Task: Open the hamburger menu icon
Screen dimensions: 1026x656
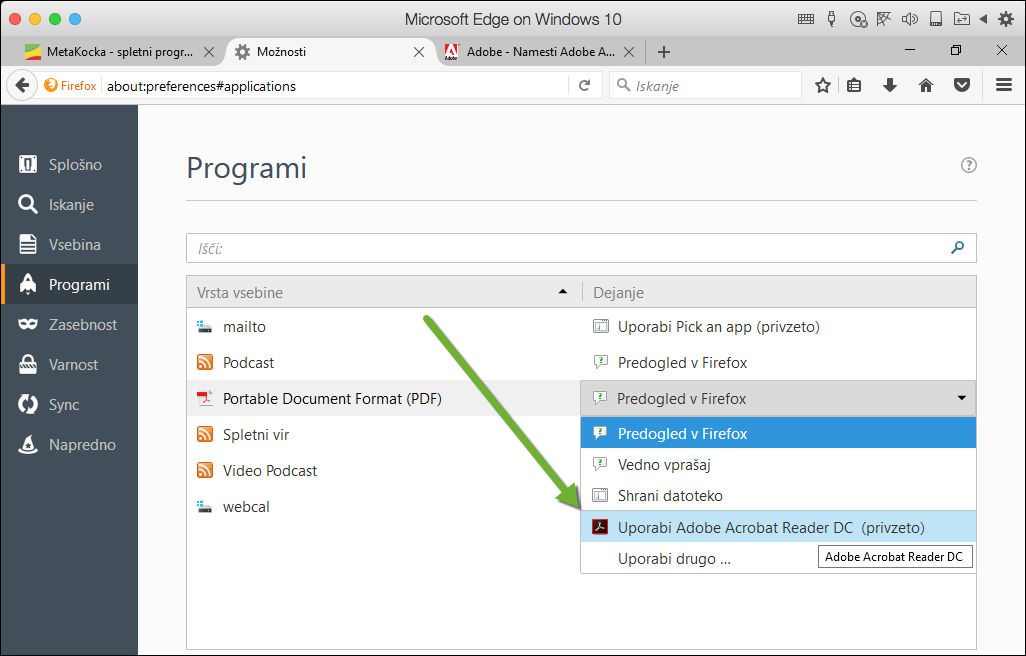Action: [x=1004, y=86]
